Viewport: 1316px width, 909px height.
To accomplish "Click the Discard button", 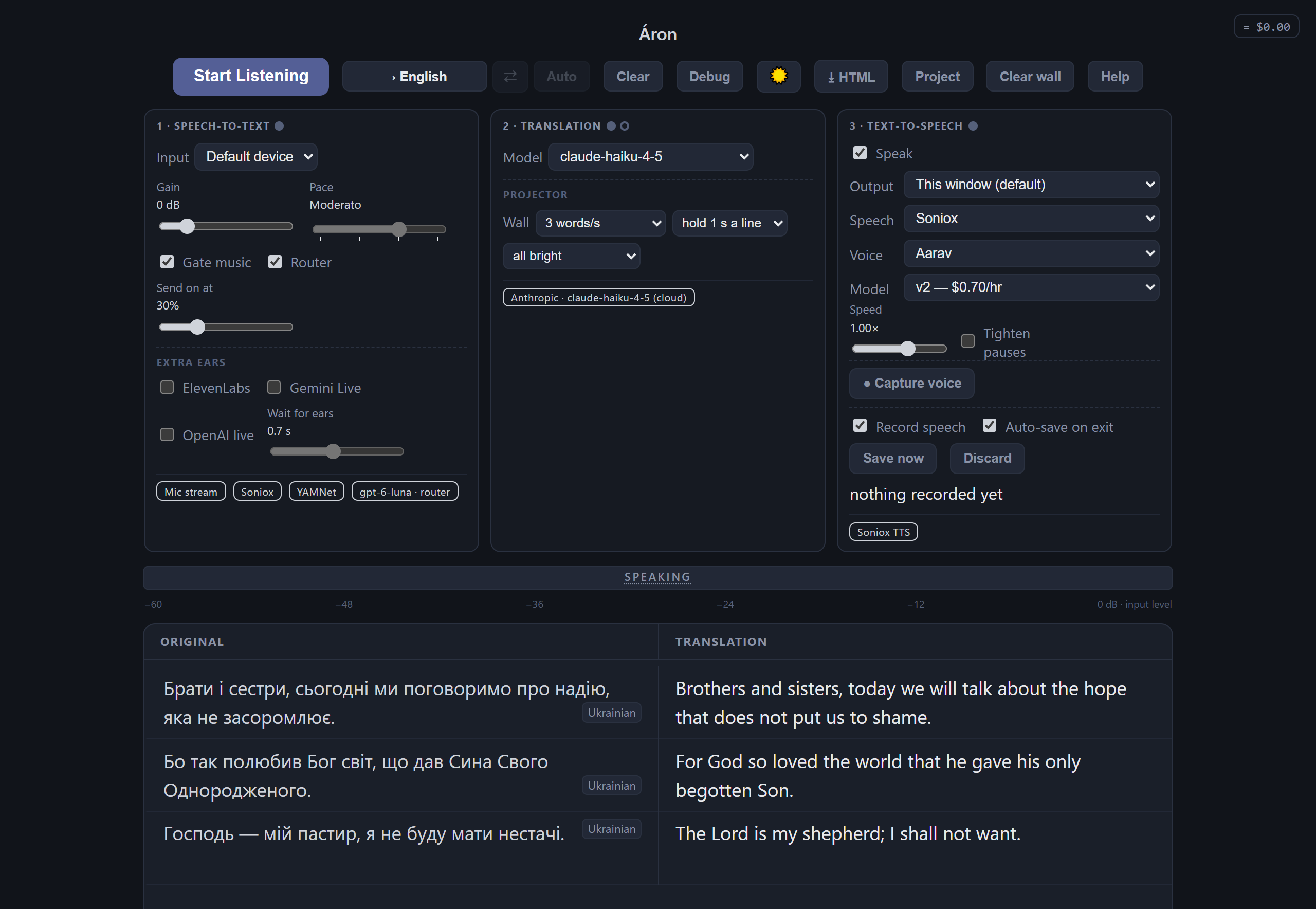I will (988, 459).
